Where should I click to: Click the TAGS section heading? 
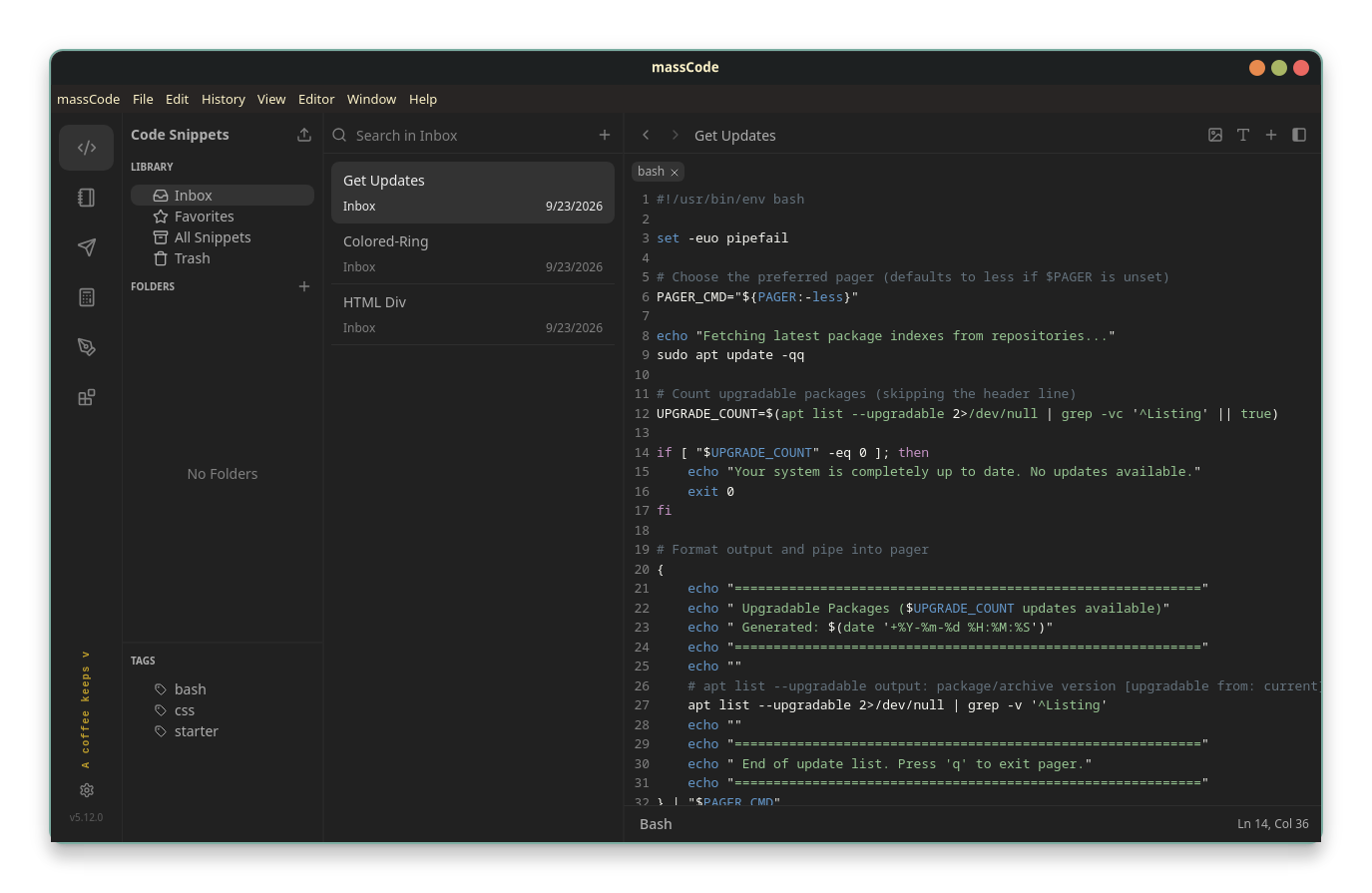143,661
